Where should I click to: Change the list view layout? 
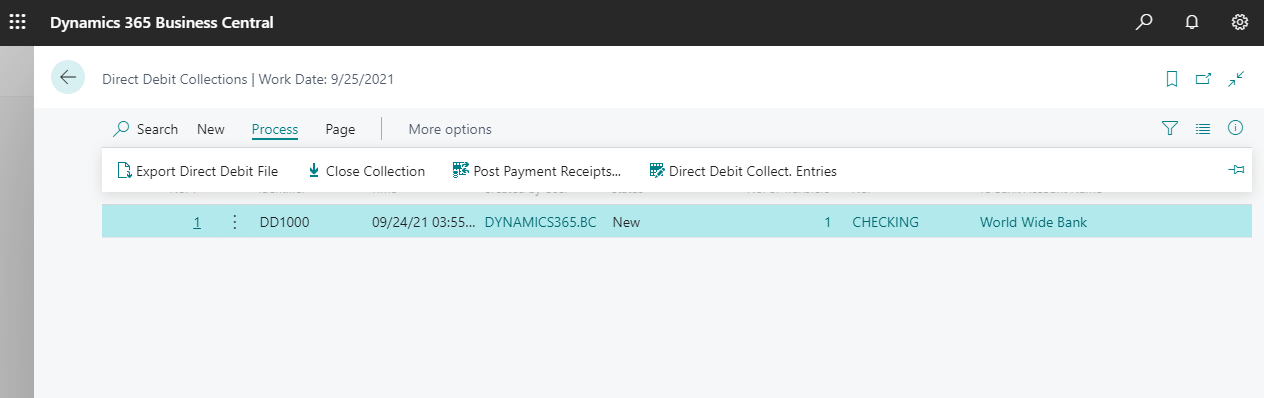(x=1203, y=128)
